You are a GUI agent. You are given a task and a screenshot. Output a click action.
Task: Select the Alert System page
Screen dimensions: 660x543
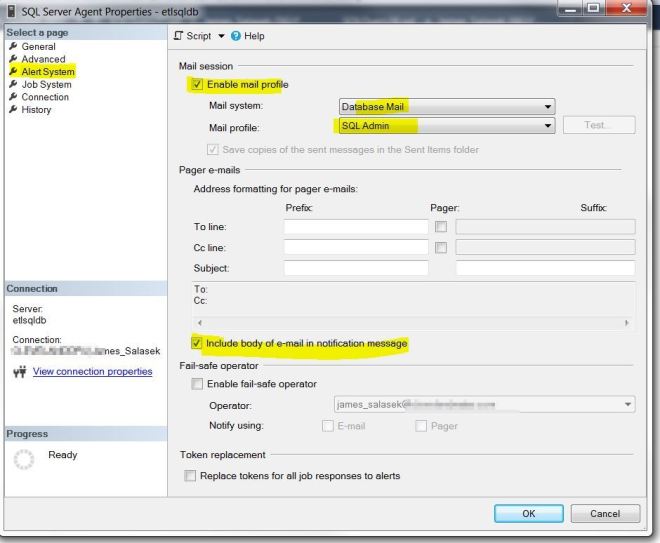pyautogui.click(x=48, y=72)
